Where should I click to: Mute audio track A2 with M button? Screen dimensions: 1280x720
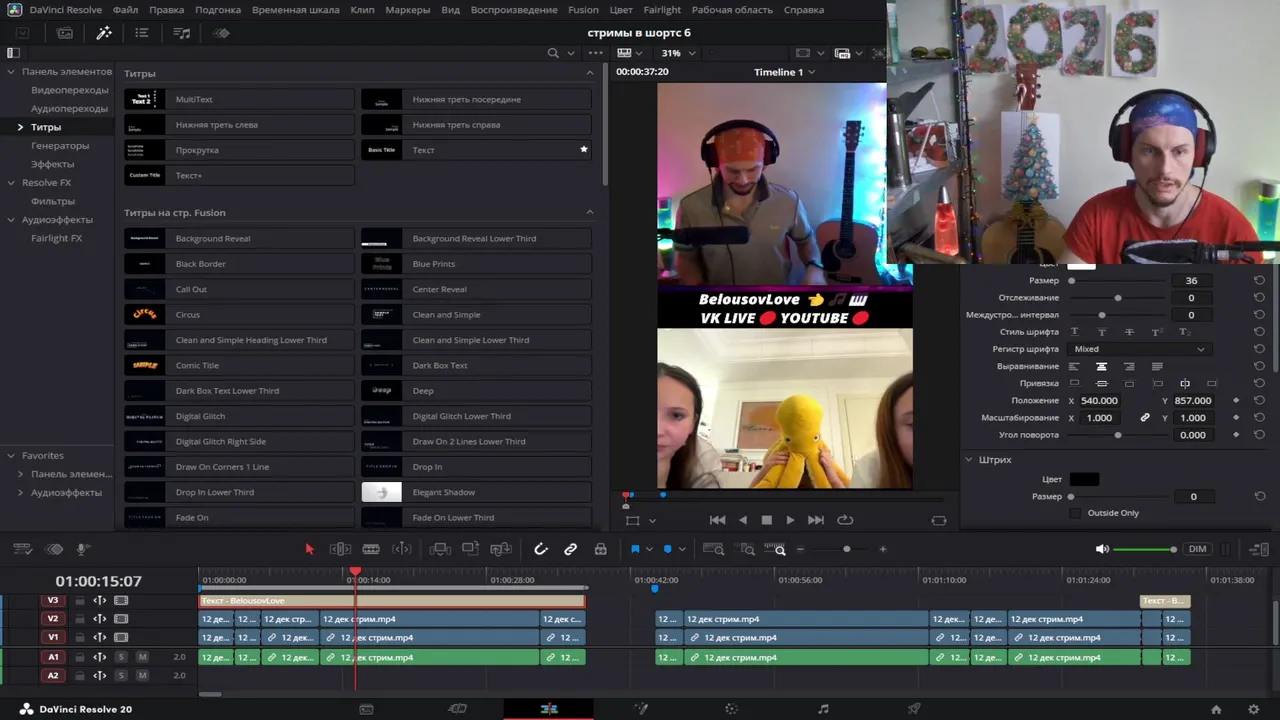(142, 676)
